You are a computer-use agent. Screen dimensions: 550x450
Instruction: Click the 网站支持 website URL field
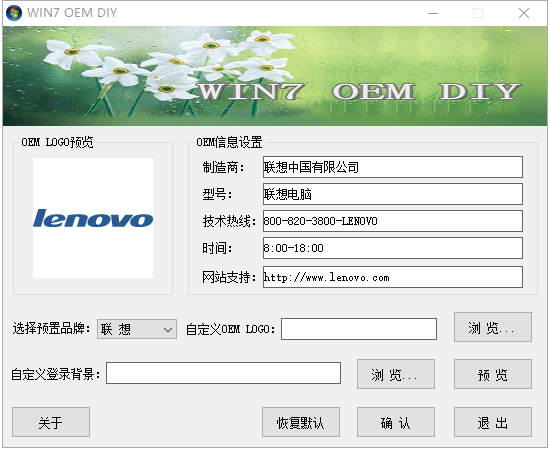393,277
